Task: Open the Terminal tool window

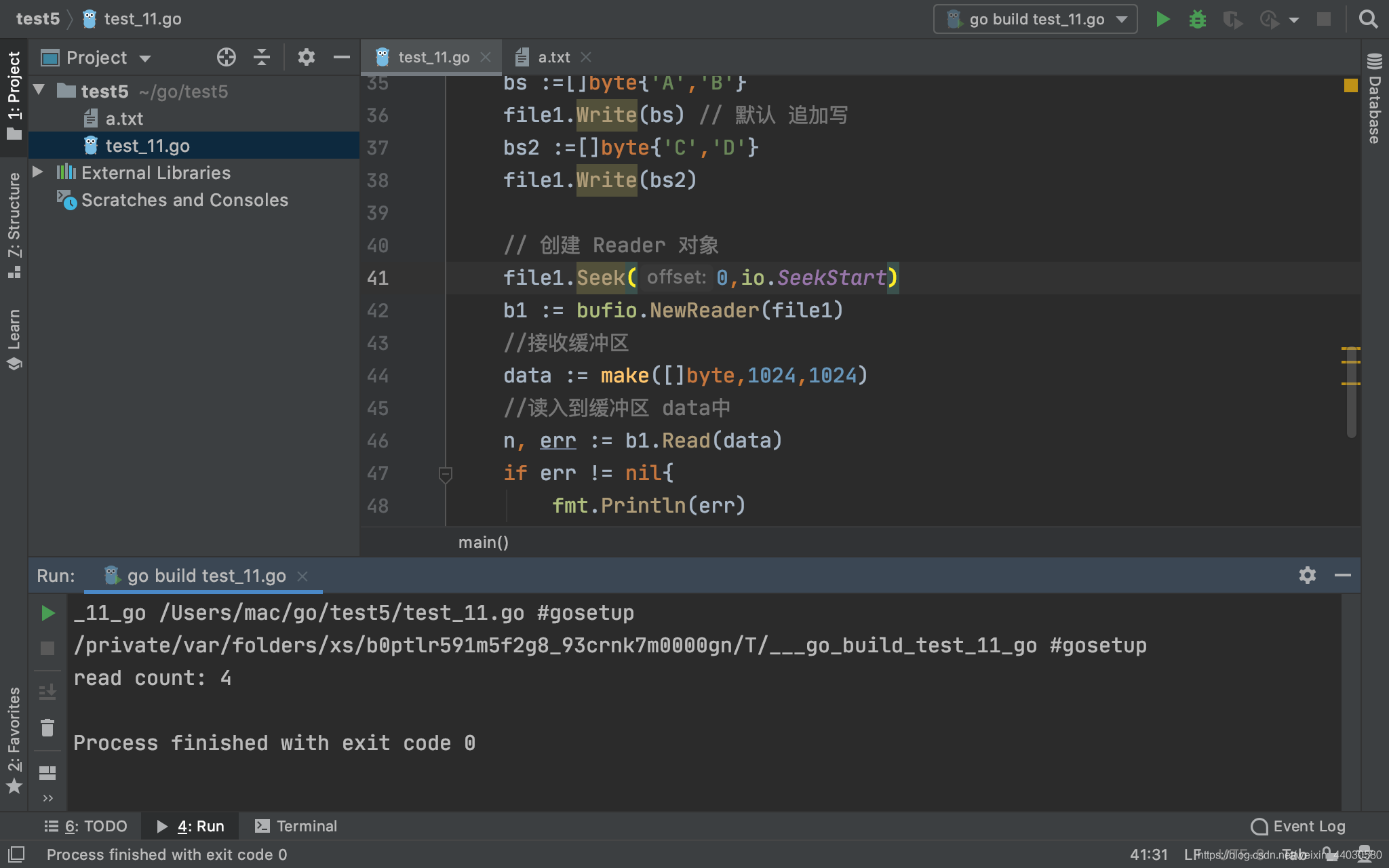Action: tap(296, 826)
